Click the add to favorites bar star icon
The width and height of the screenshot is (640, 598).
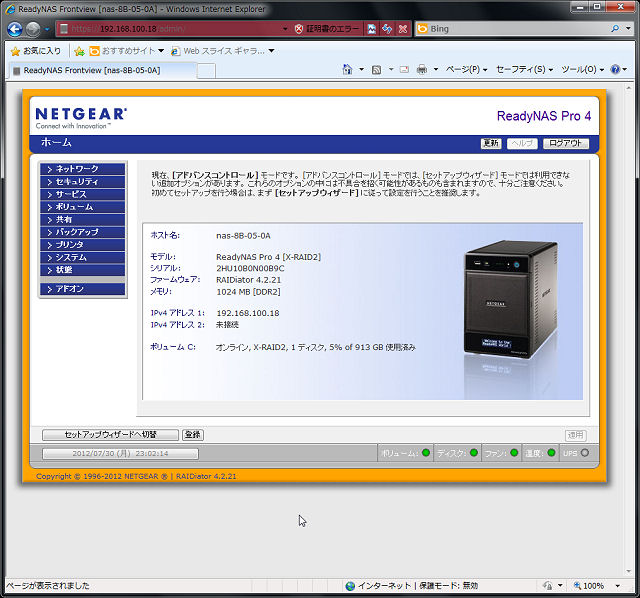(x=79, y=51)
